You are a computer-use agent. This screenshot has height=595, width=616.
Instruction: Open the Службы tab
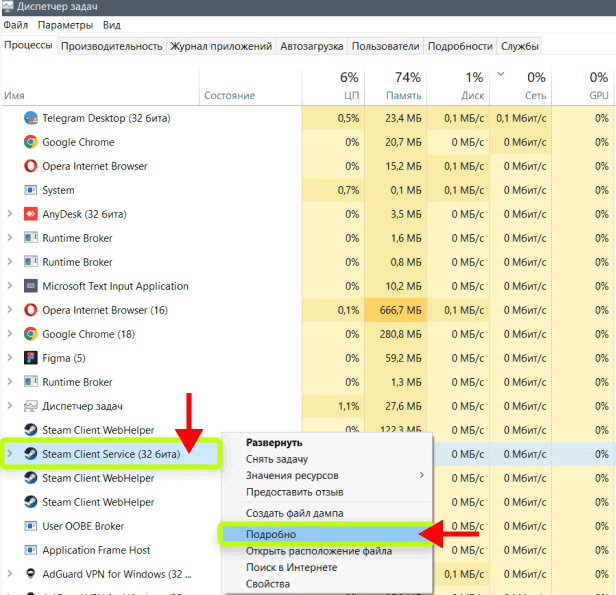coord(519,46)
